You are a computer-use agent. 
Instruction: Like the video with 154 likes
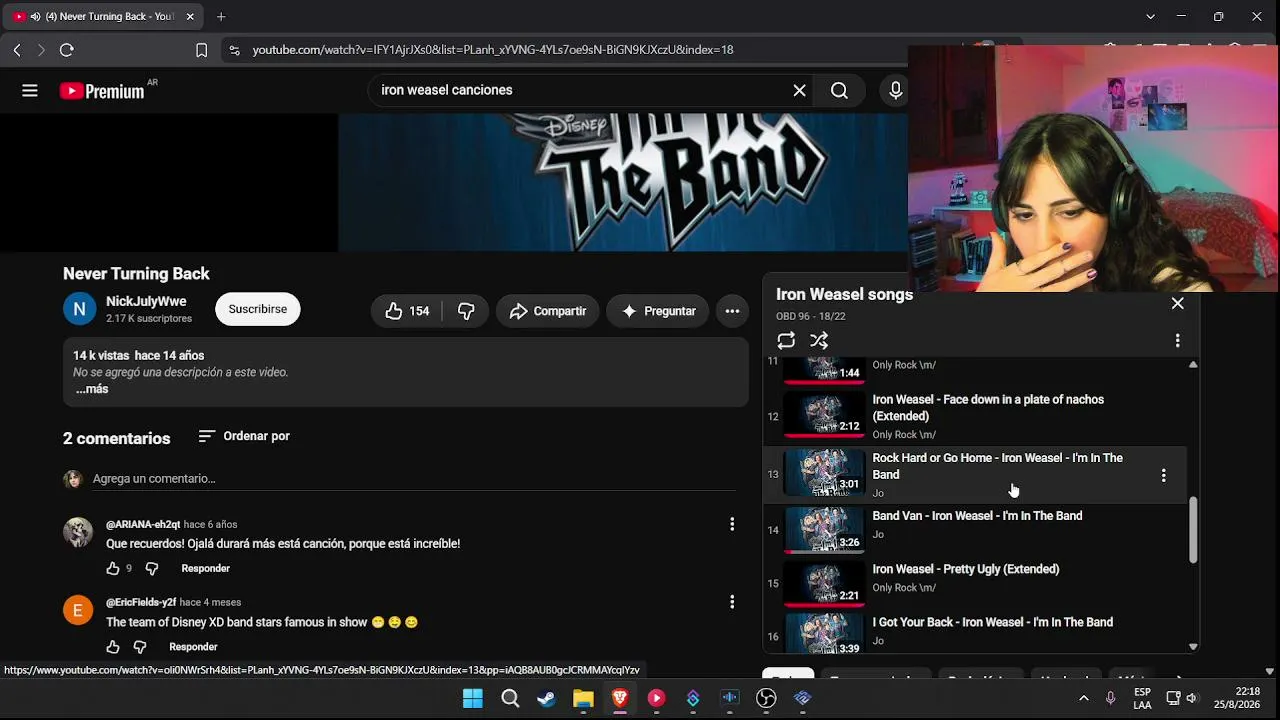408,311
